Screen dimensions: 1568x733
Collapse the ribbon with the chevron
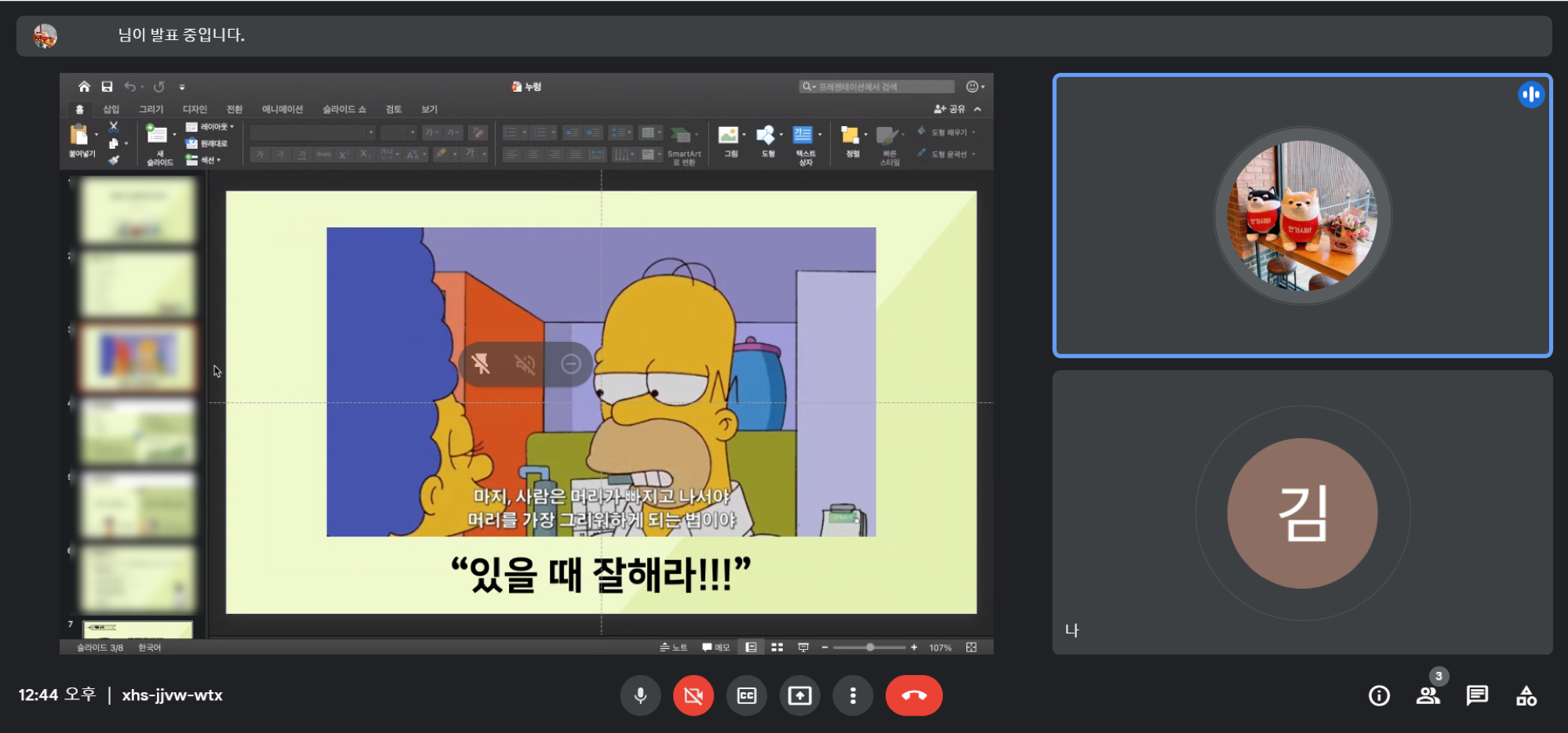(977, 109)
